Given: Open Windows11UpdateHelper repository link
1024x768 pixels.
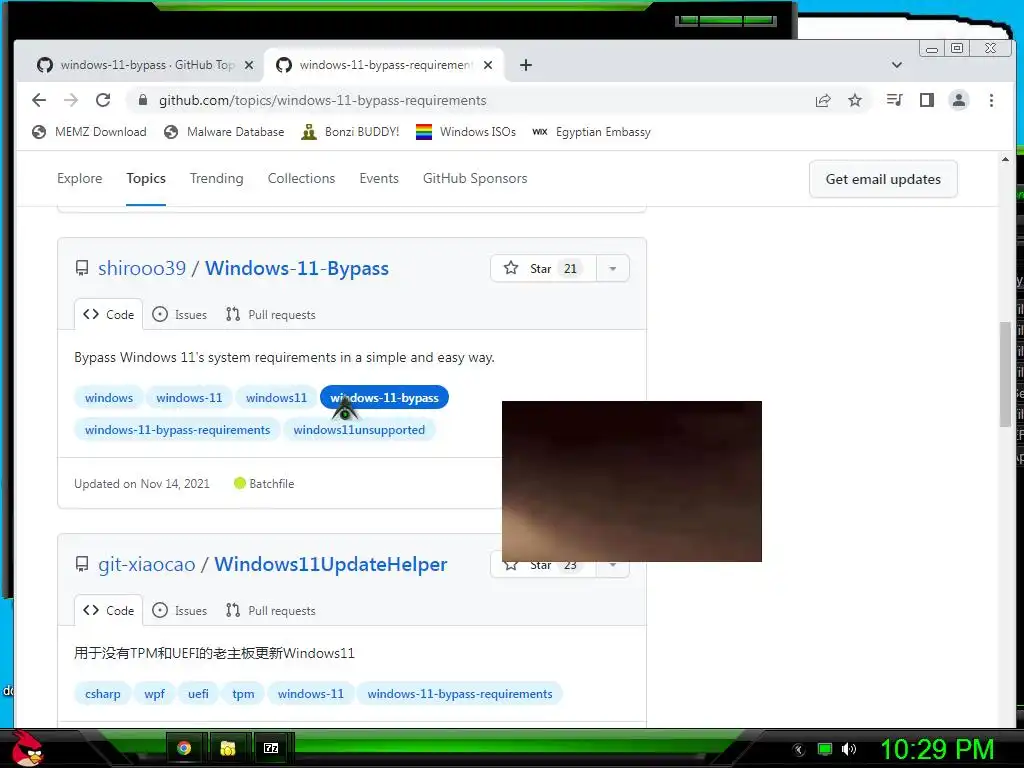Looking at the screenshot, I should click(x=330, y=564).
